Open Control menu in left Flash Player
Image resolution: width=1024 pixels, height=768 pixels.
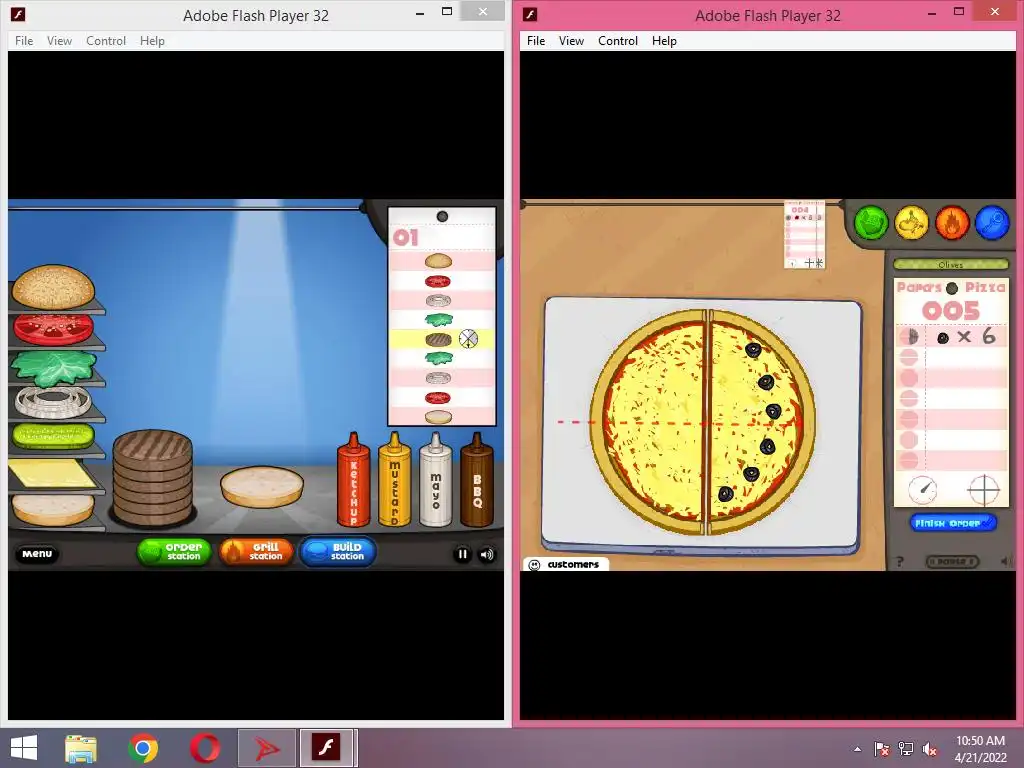click(106, 40)
